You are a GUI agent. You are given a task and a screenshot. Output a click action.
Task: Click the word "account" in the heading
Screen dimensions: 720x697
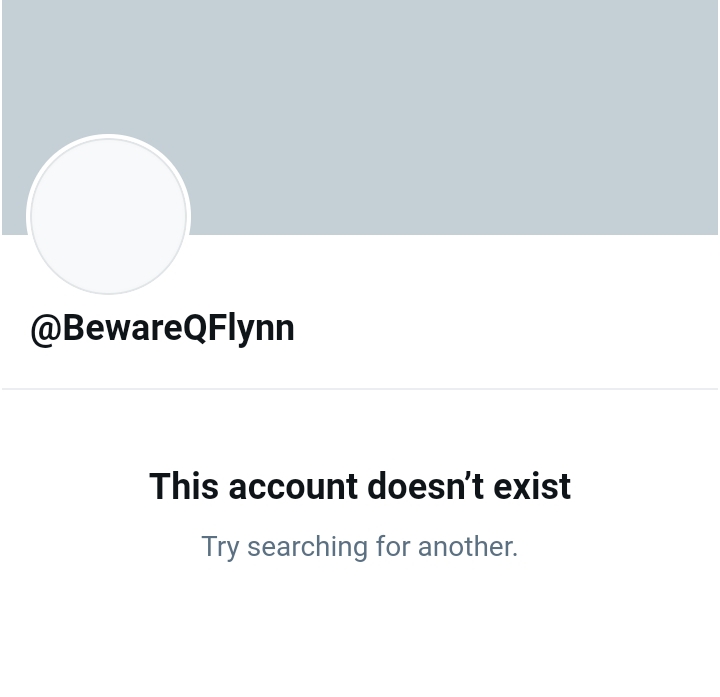293,486
